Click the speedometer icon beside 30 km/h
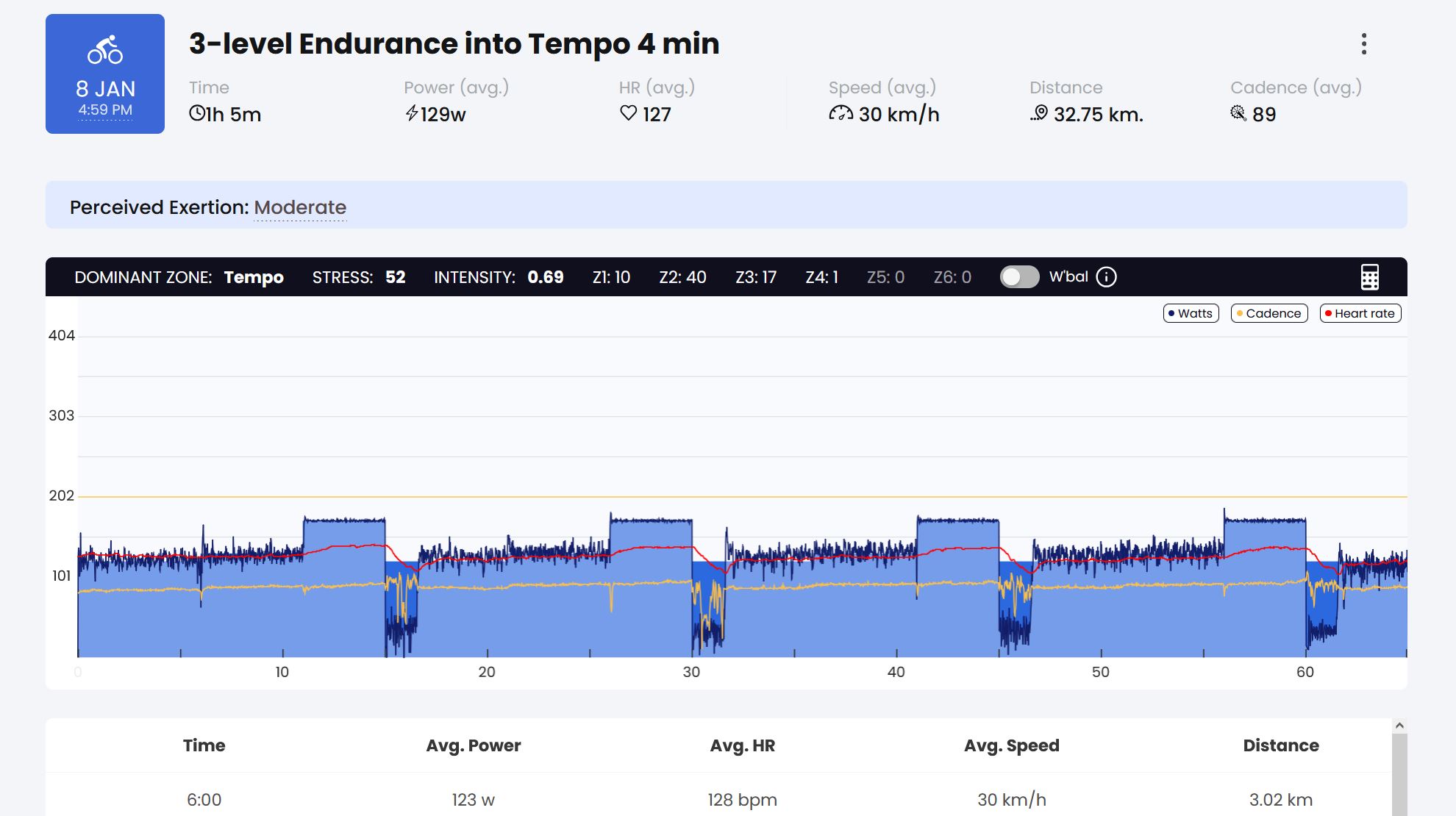The width and height of the screenshot is (1456, 816). pyautogui.click(x=841, y=113)
